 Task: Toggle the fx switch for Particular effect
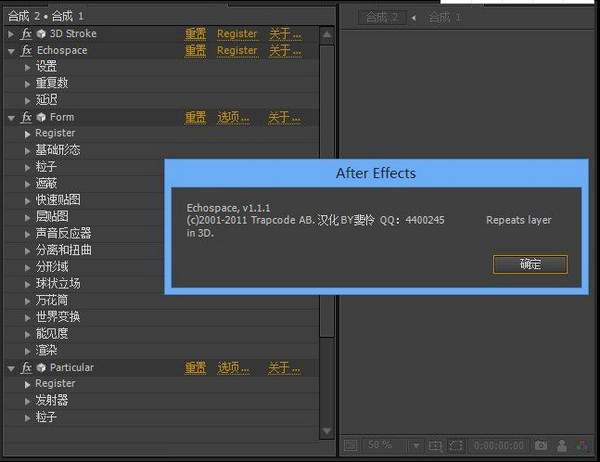click(x=26, y=367)
